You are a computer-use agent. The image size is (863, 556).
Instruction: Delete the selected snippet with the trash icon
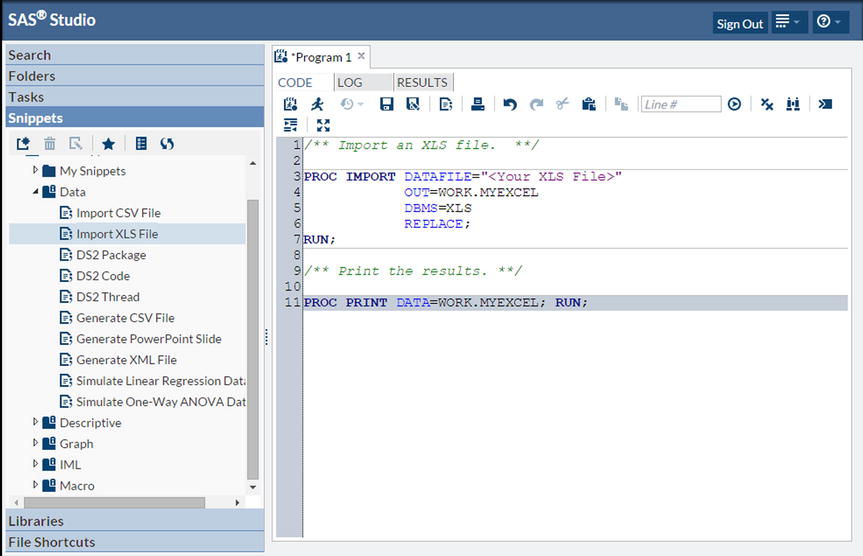point(50,144)
